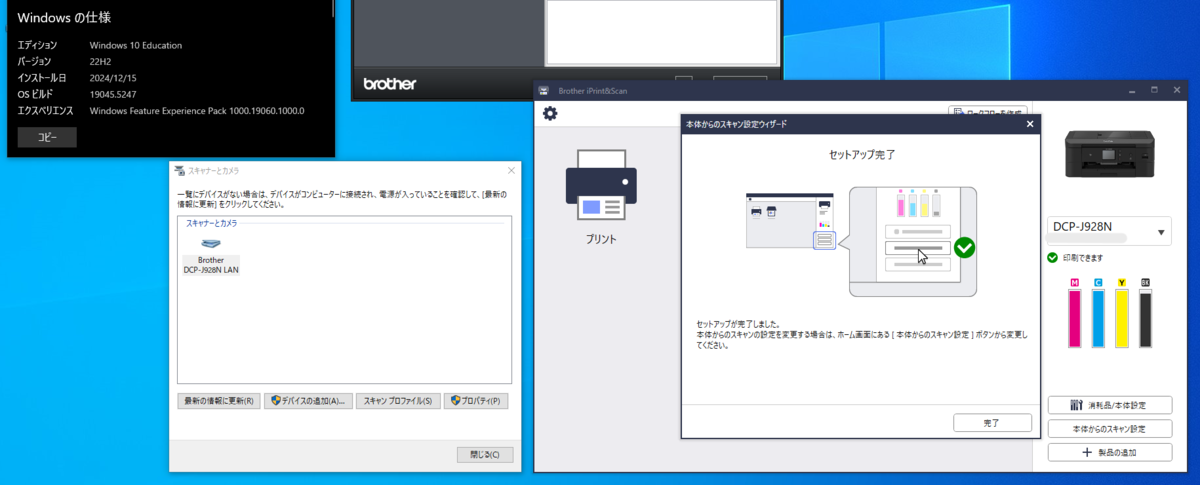The width and height of the screenshot is (1200, 485).
Task: Click the brother logo in background window
Action: coord(389,84)
